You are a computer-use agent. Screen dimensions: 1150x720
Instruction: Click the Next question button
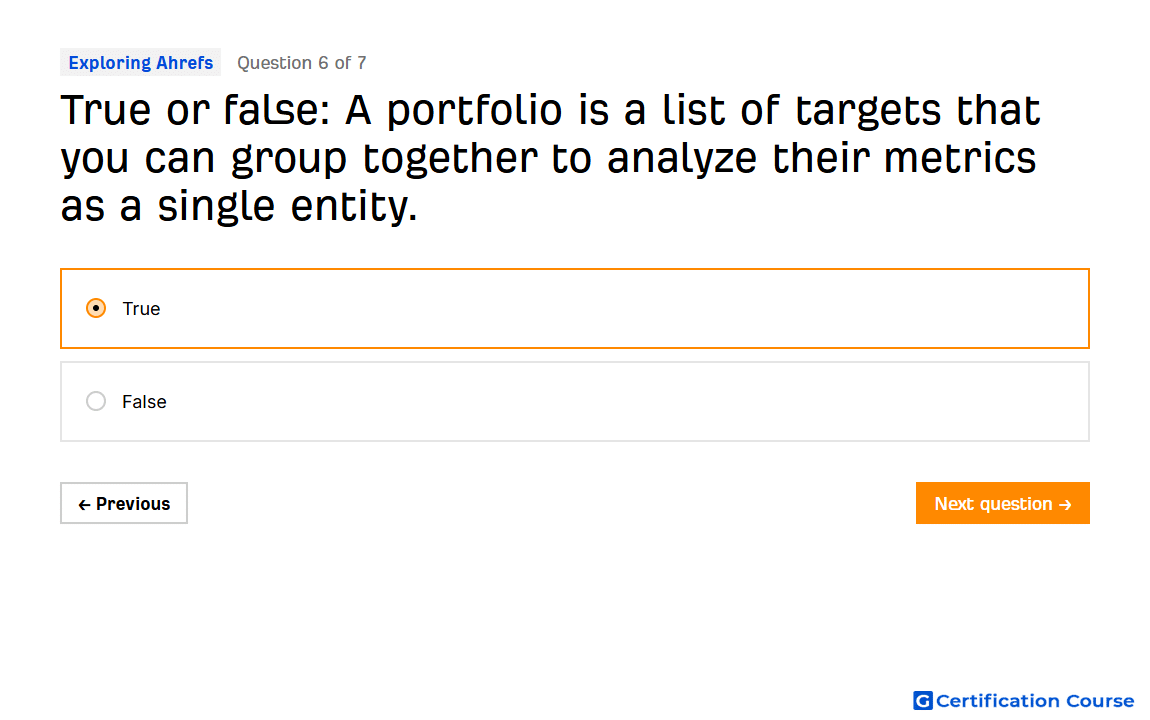(x=1002, y=503)
